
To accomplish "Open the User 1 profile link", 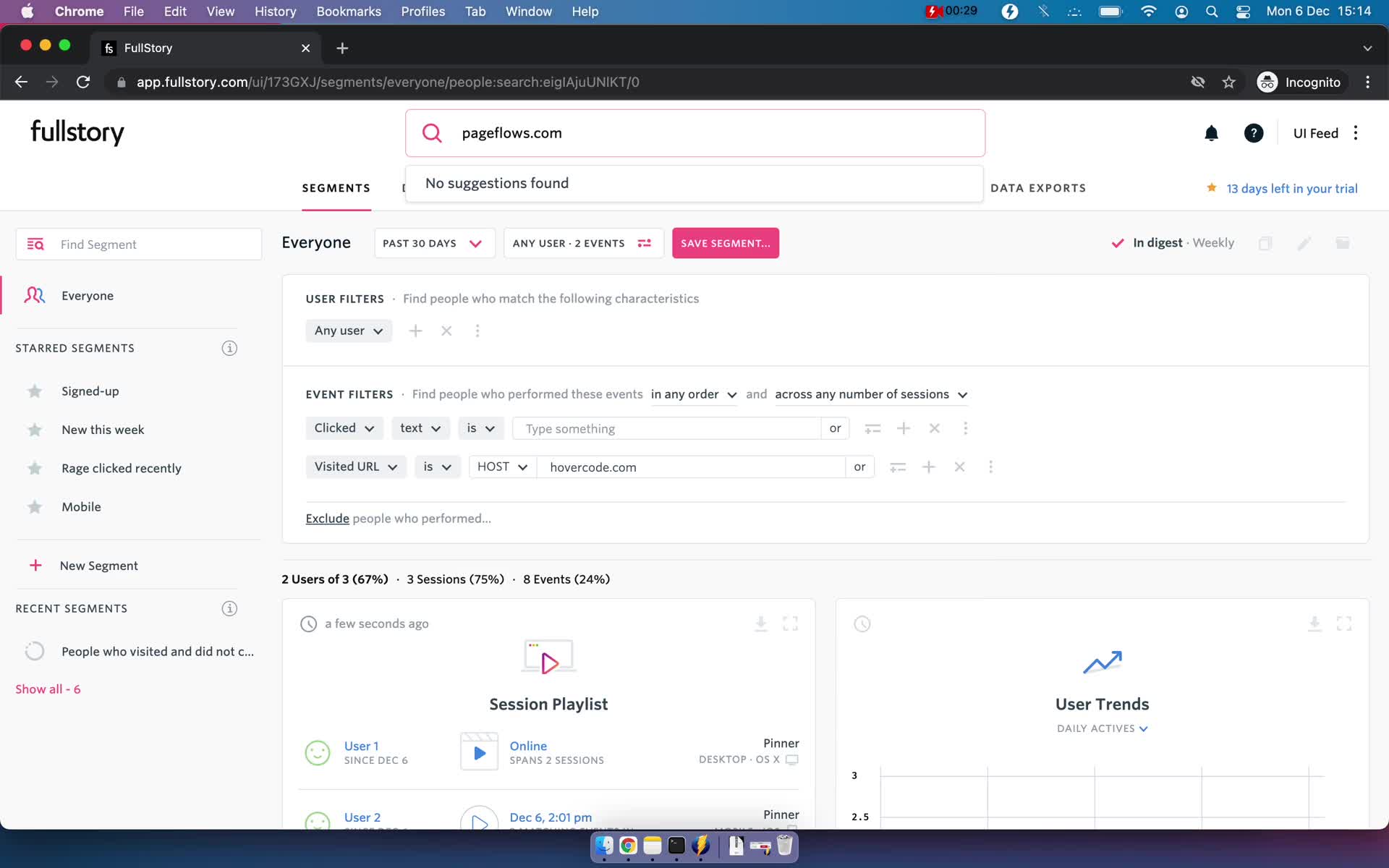I will [361, 746].
